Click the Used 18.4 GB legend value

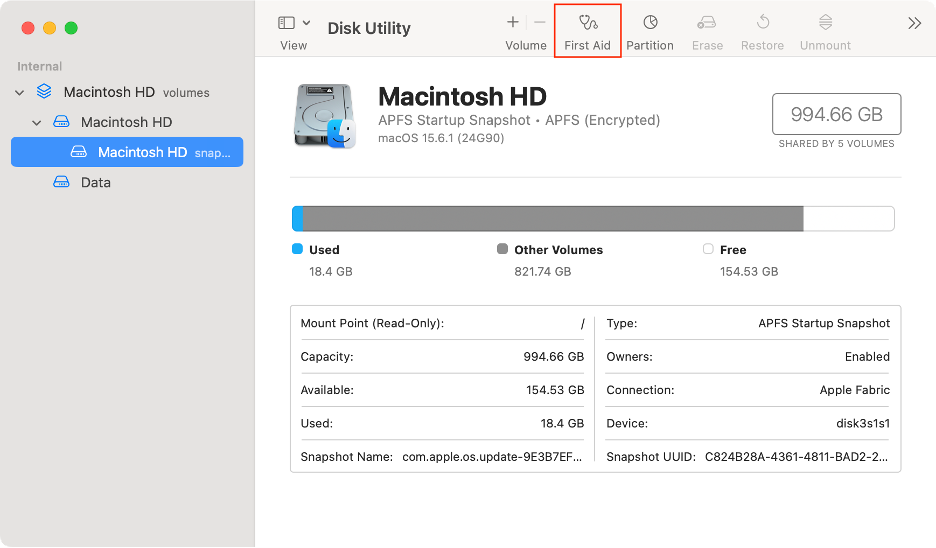tap(331, 272)
